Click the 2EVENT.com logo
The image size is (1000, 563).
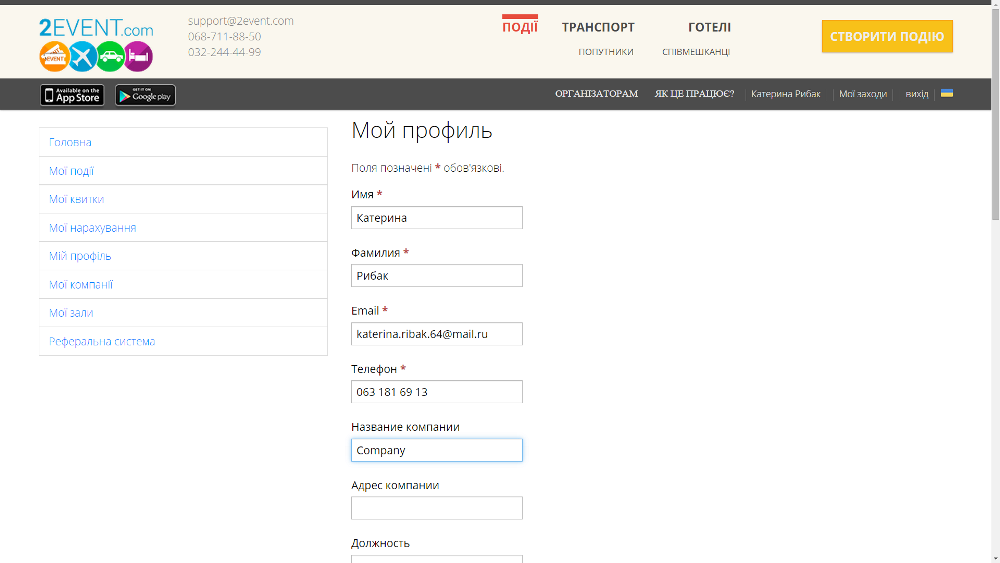pyautogui.click(x=96, y=28)
